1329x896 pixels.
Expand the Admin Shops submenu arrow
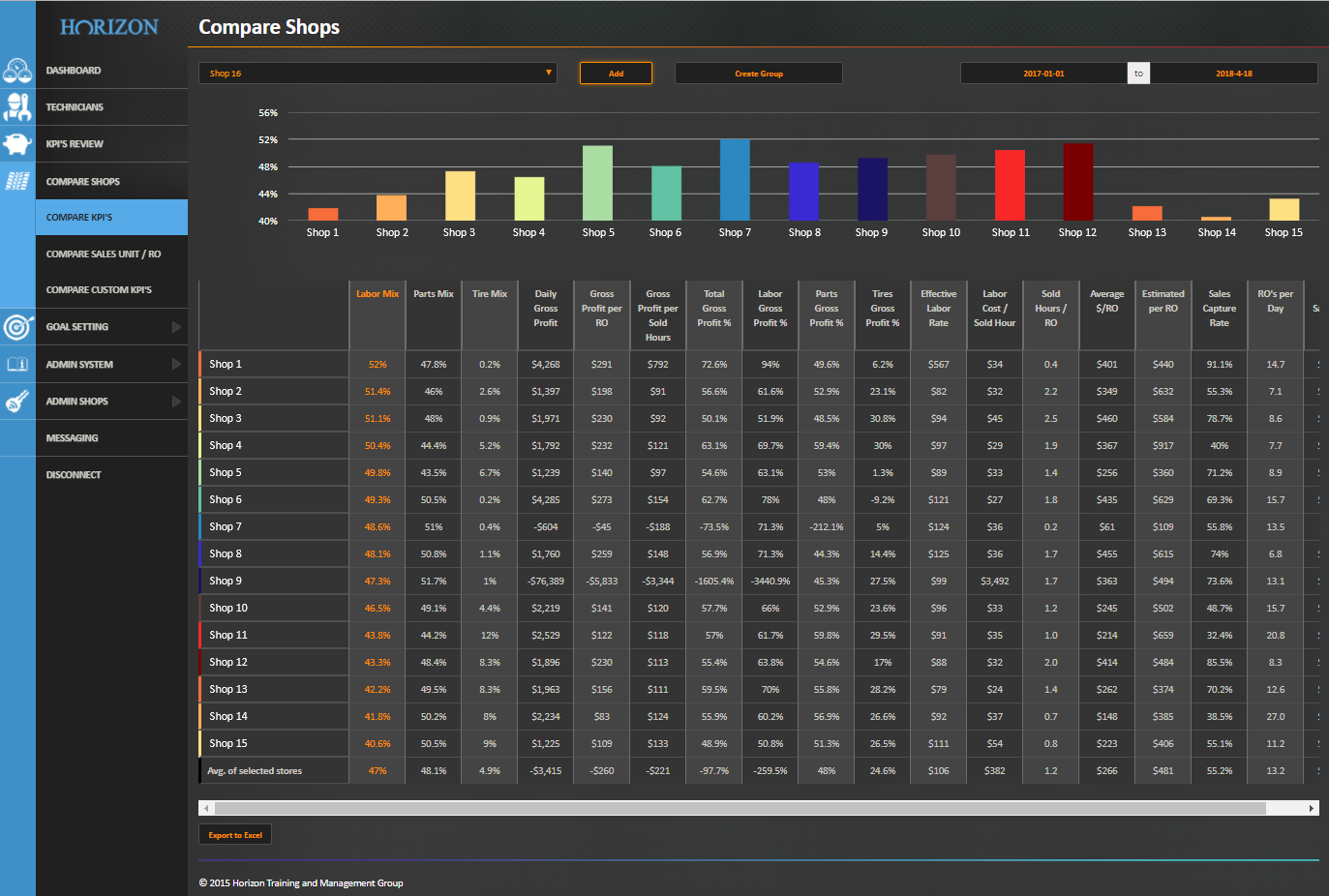[x=176, y=402]
